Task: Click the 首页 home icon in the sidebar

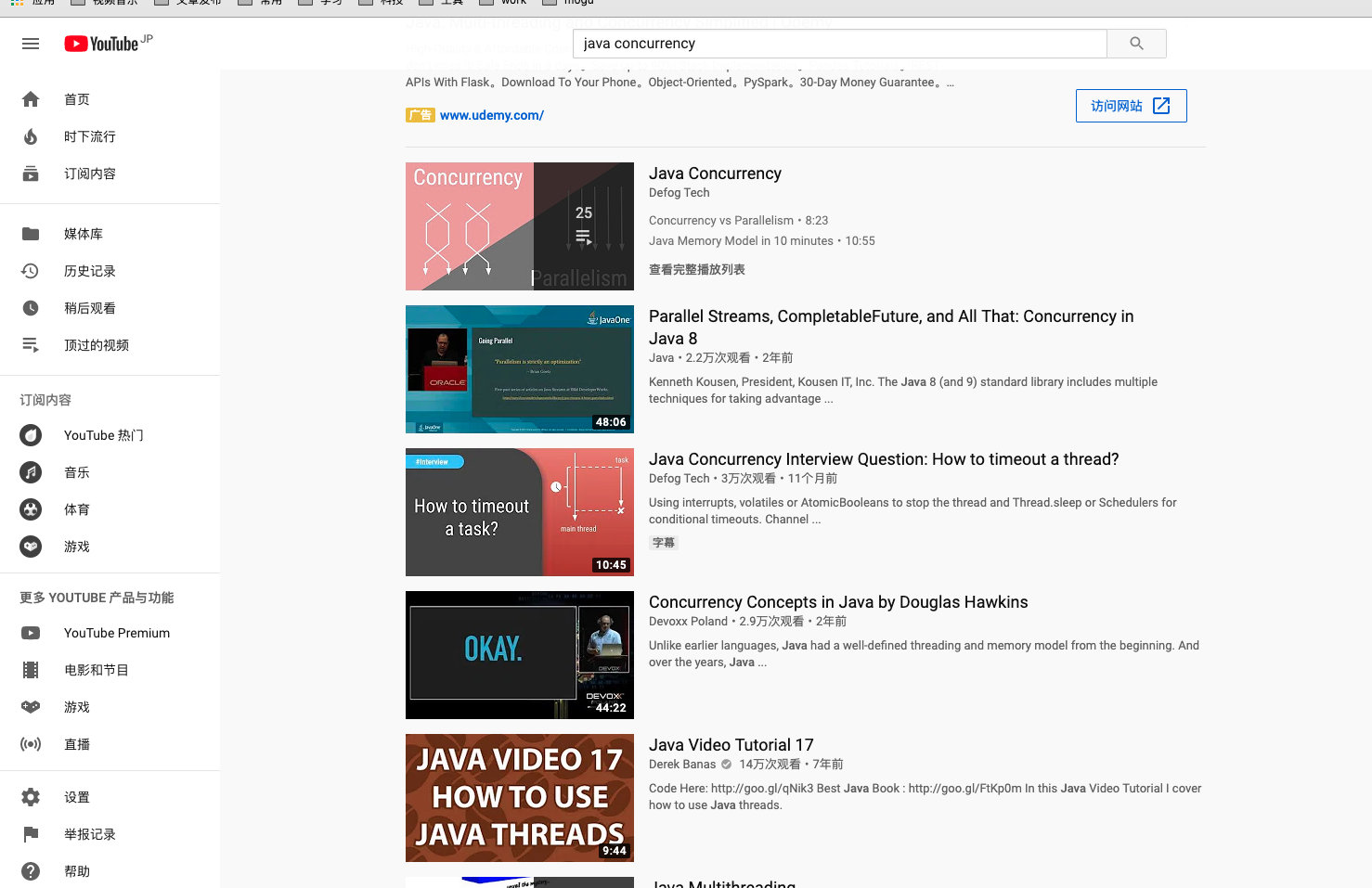Action: point(31,99)
